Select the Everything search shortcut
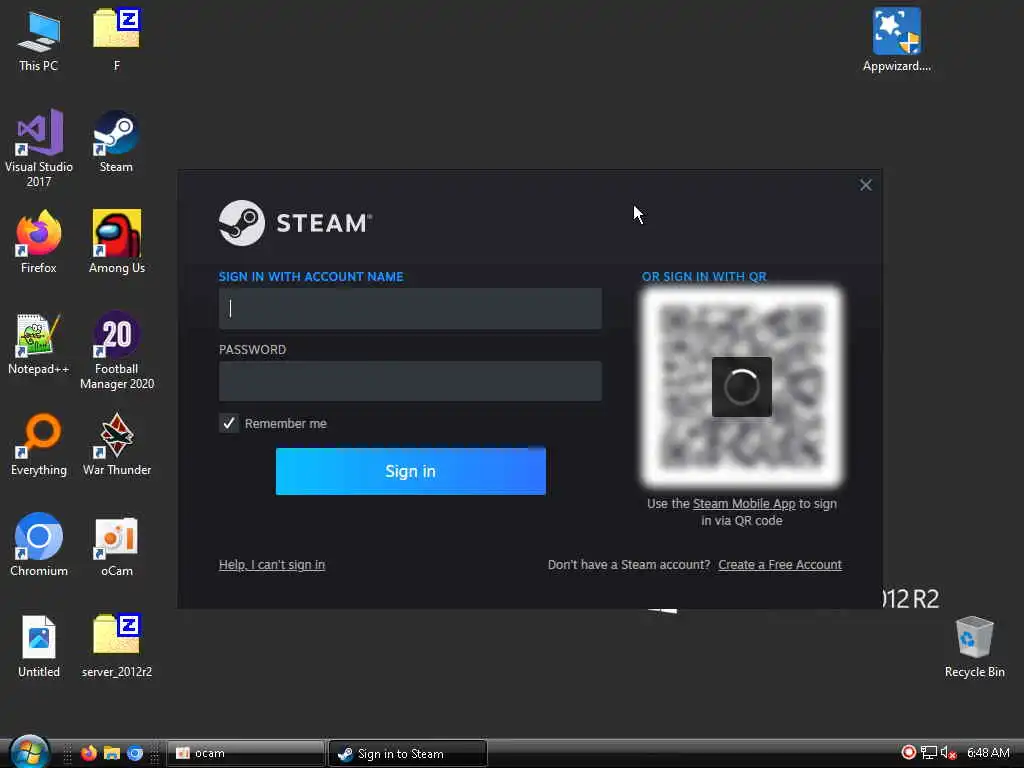 coord(39,444)
